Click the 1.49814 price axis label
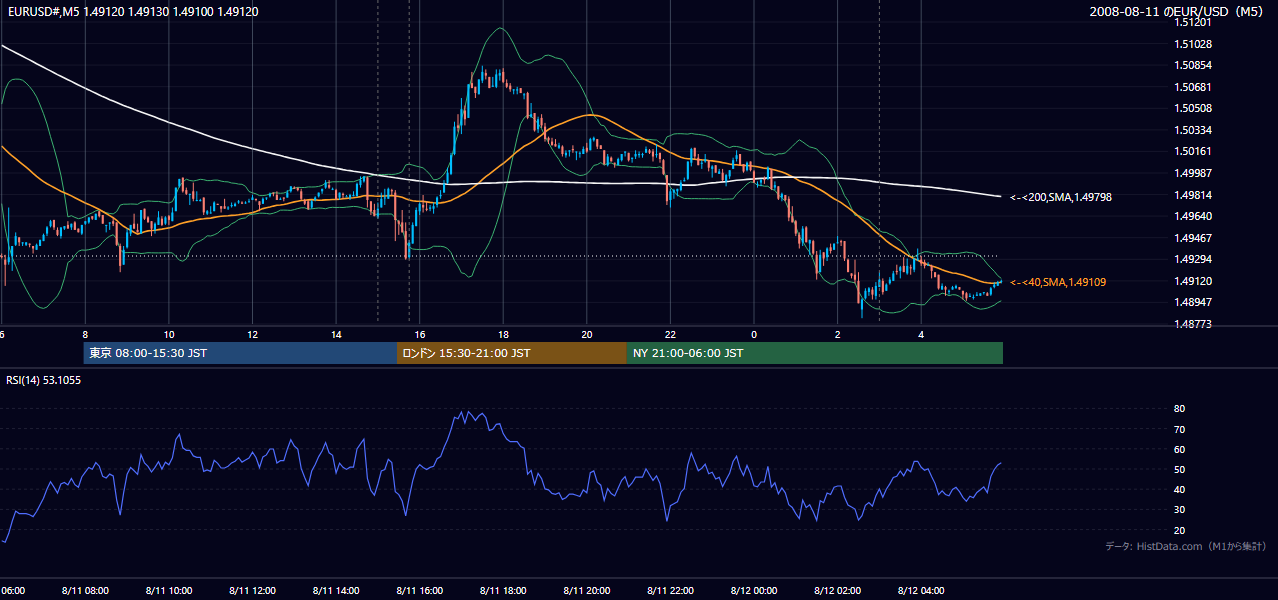This screenshot has height=600, width=1278. click(x=1193, y=194)
